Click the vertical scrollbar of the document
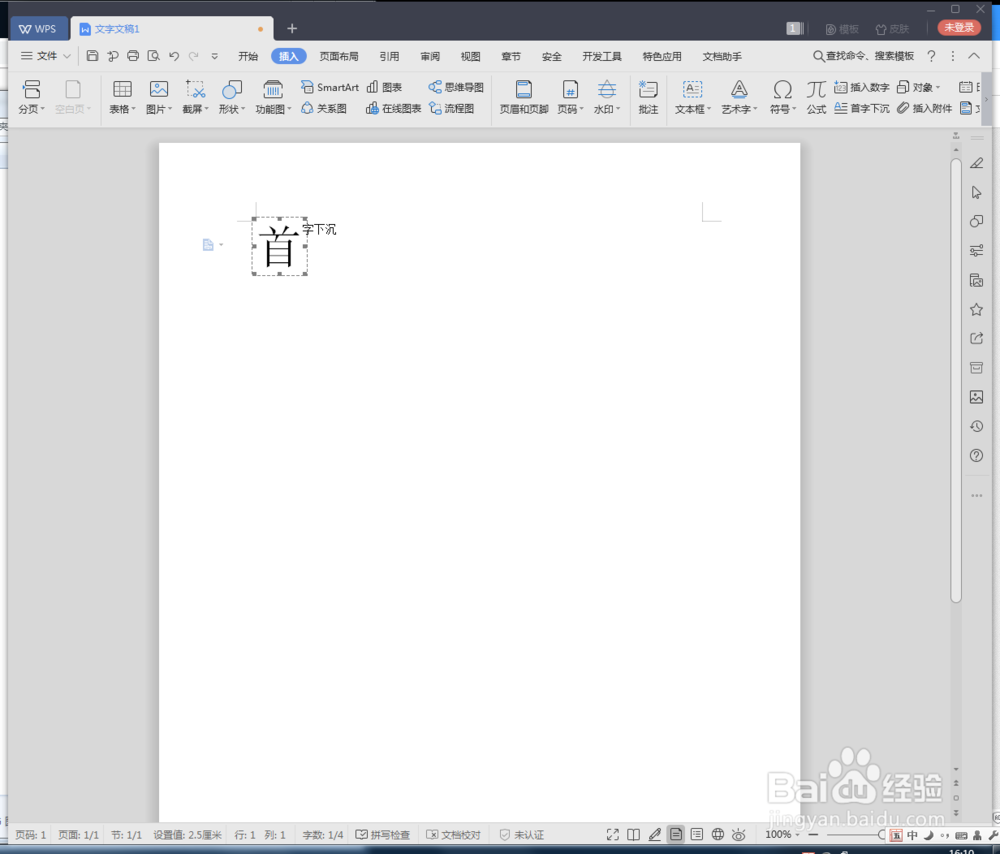Screen dimensions: 1000x854 click(955, 379)
